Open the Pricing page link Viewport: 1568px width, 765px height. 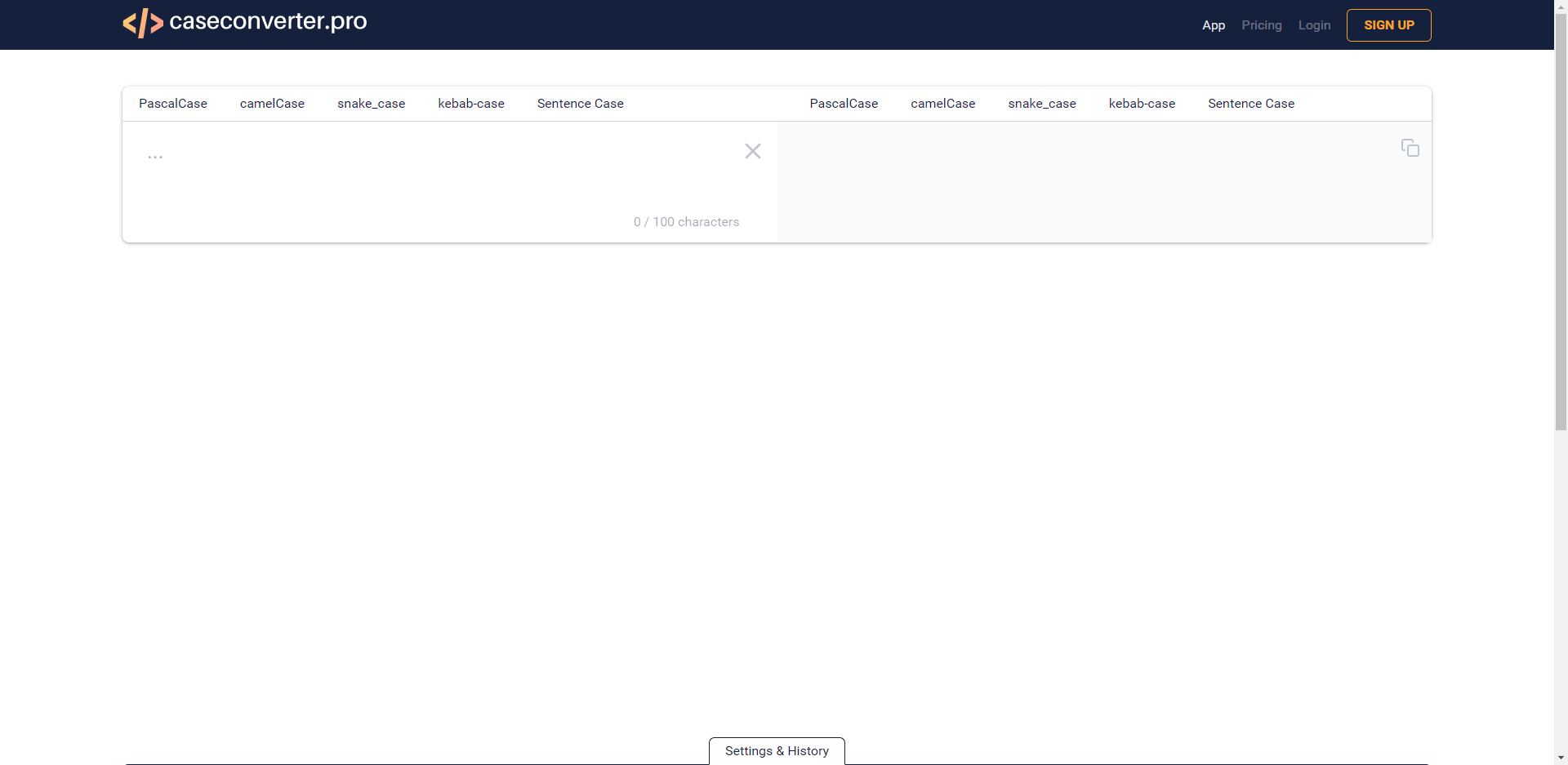pos(1262,25)
